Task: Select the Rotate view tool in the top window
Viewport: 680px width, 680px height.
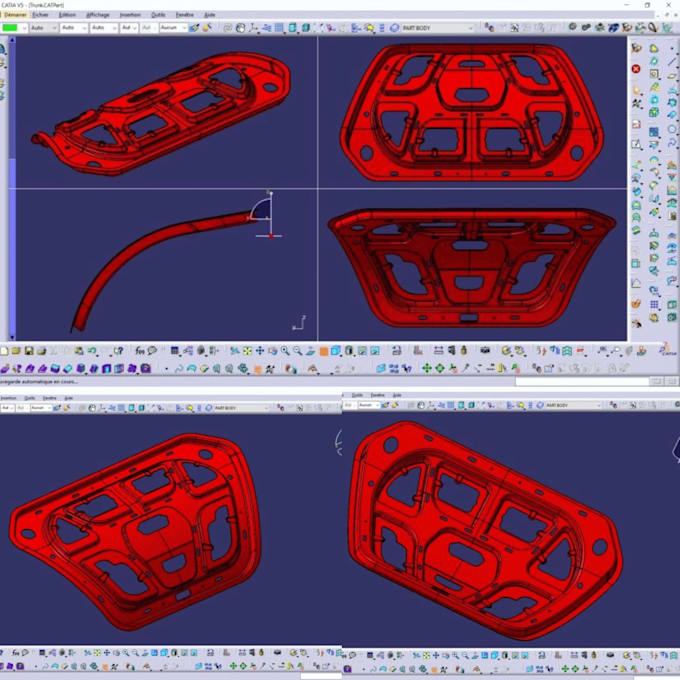Action: point(272,351)
